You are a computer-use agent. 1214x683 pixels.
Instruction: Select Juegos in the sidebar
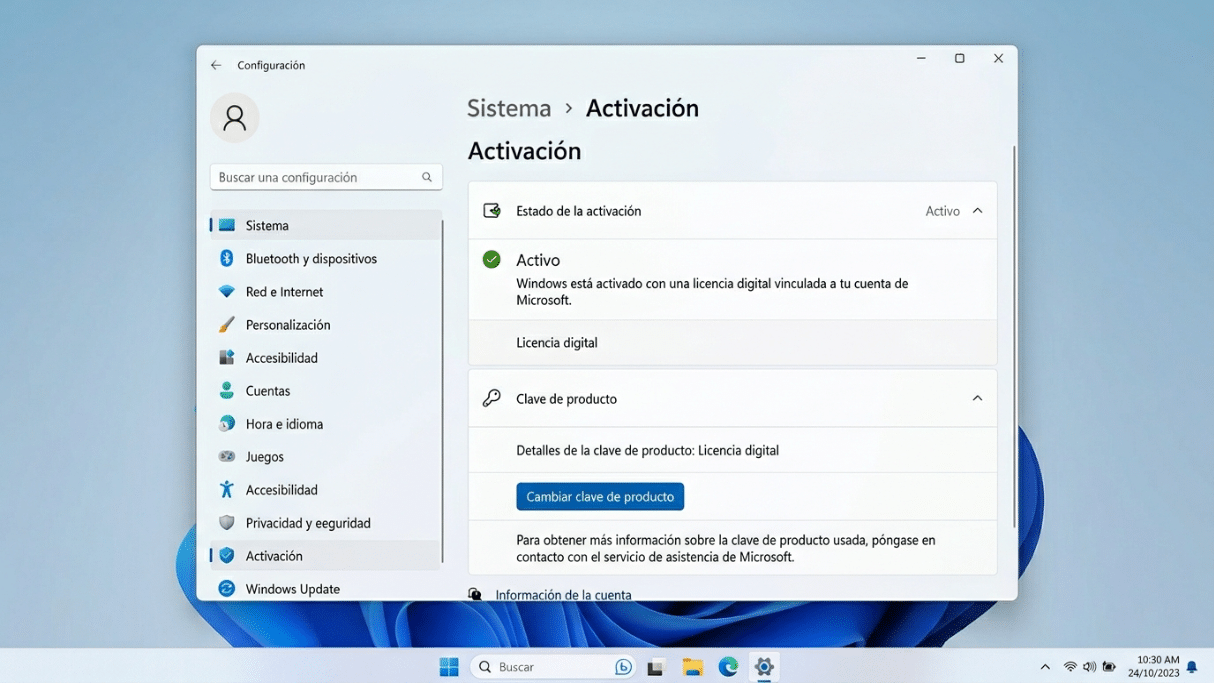click(325, 456)
